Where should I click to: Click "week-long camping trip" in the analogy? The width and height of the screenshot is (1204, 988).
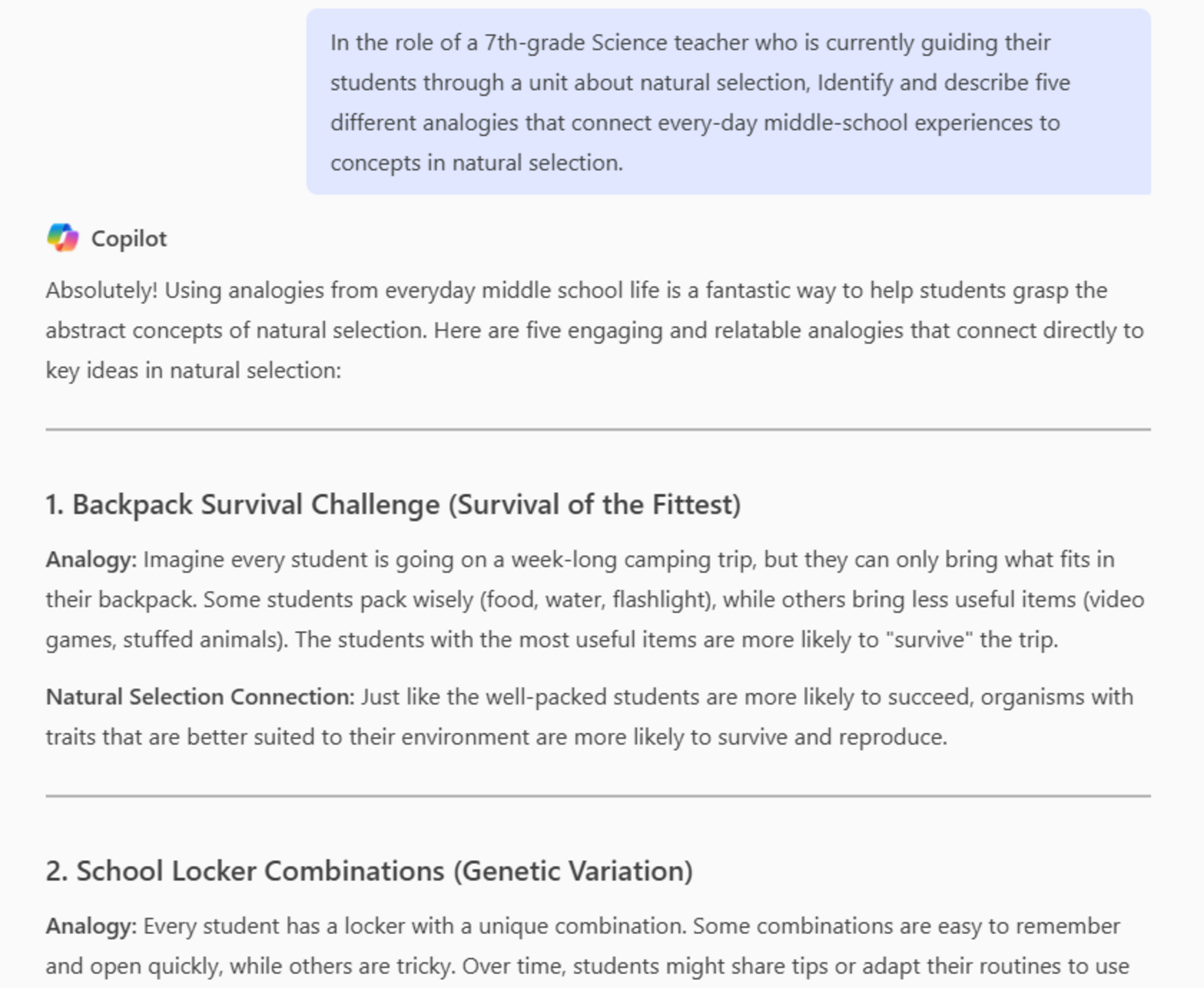[x=632, y=559]
